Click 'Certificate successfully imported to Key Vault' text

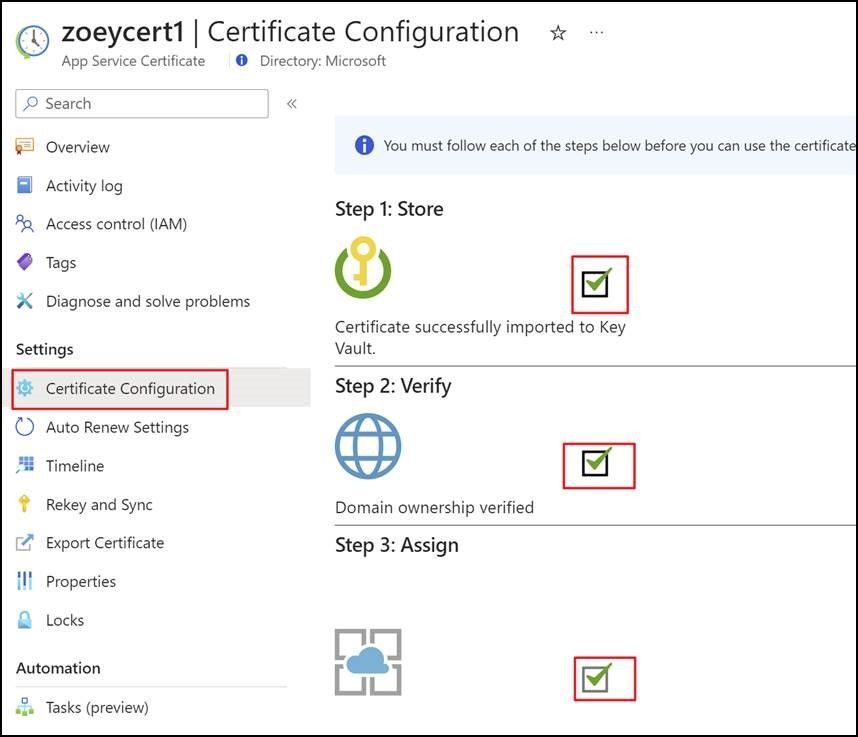(480, 338)
